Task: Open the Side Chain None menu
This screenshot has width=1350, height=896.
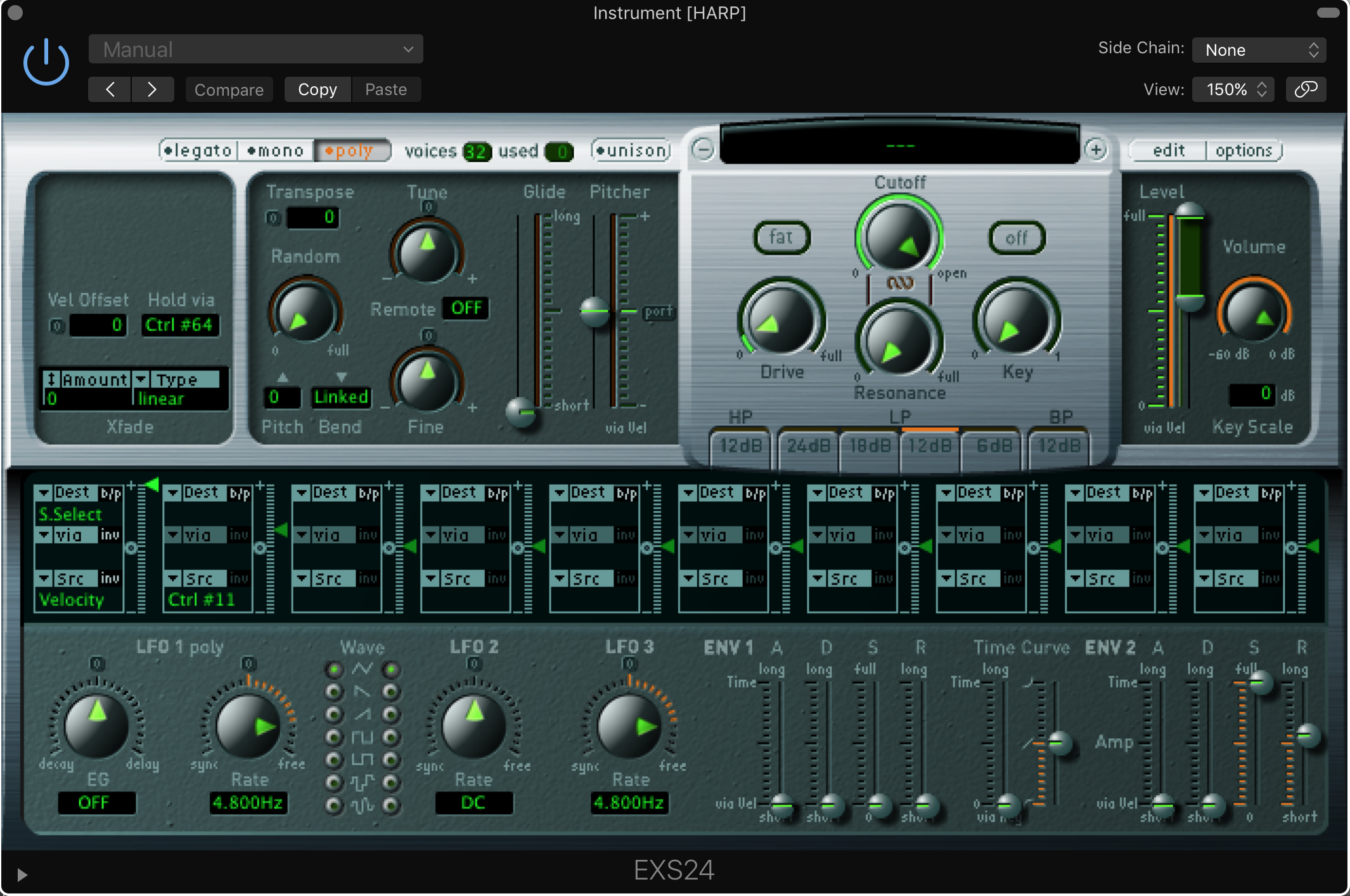Action: coord(1259,50)
